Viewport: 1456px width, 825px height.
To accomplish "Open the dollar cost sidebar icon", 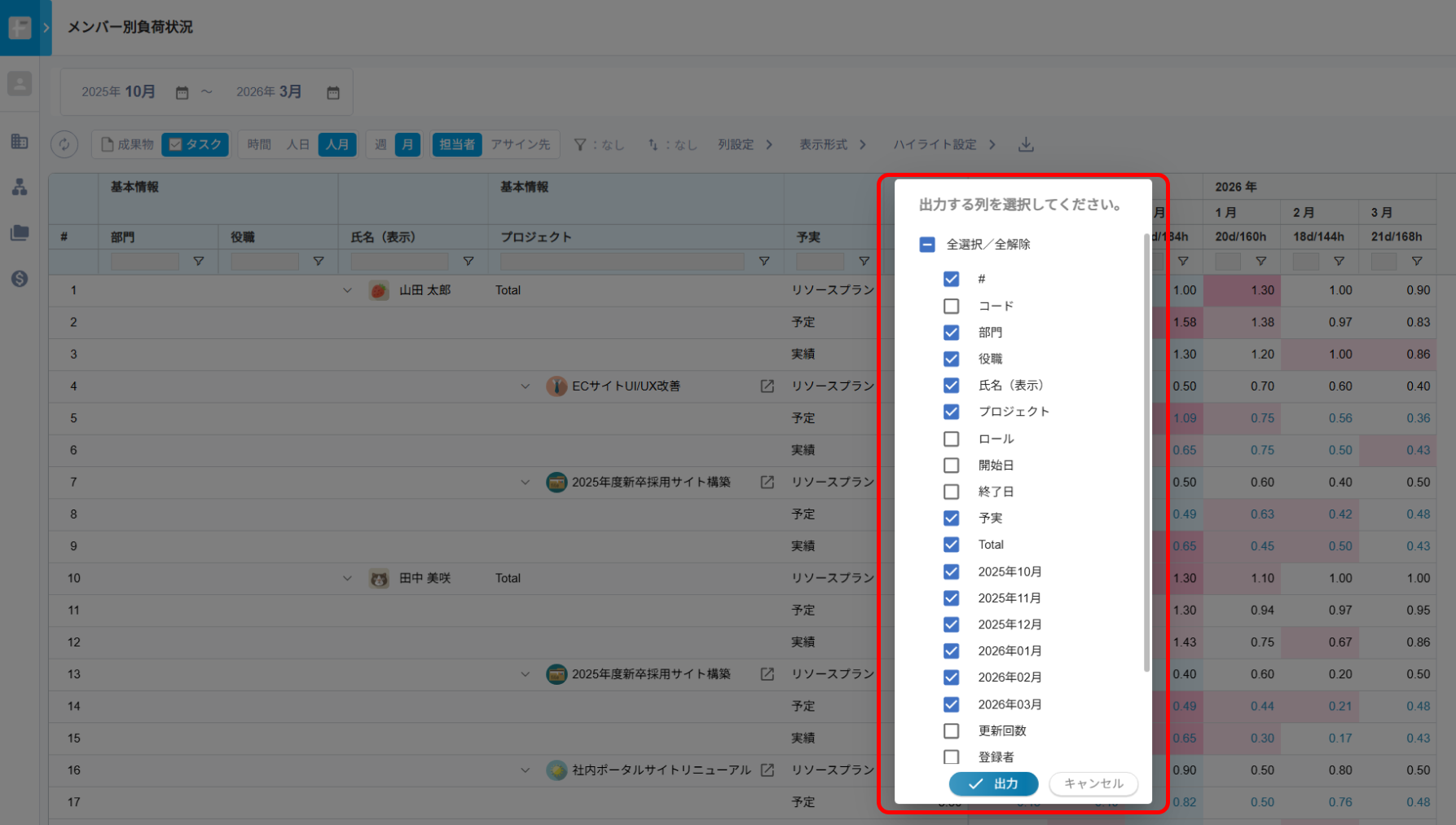I will pyautogui.click(x=20, y=279).
